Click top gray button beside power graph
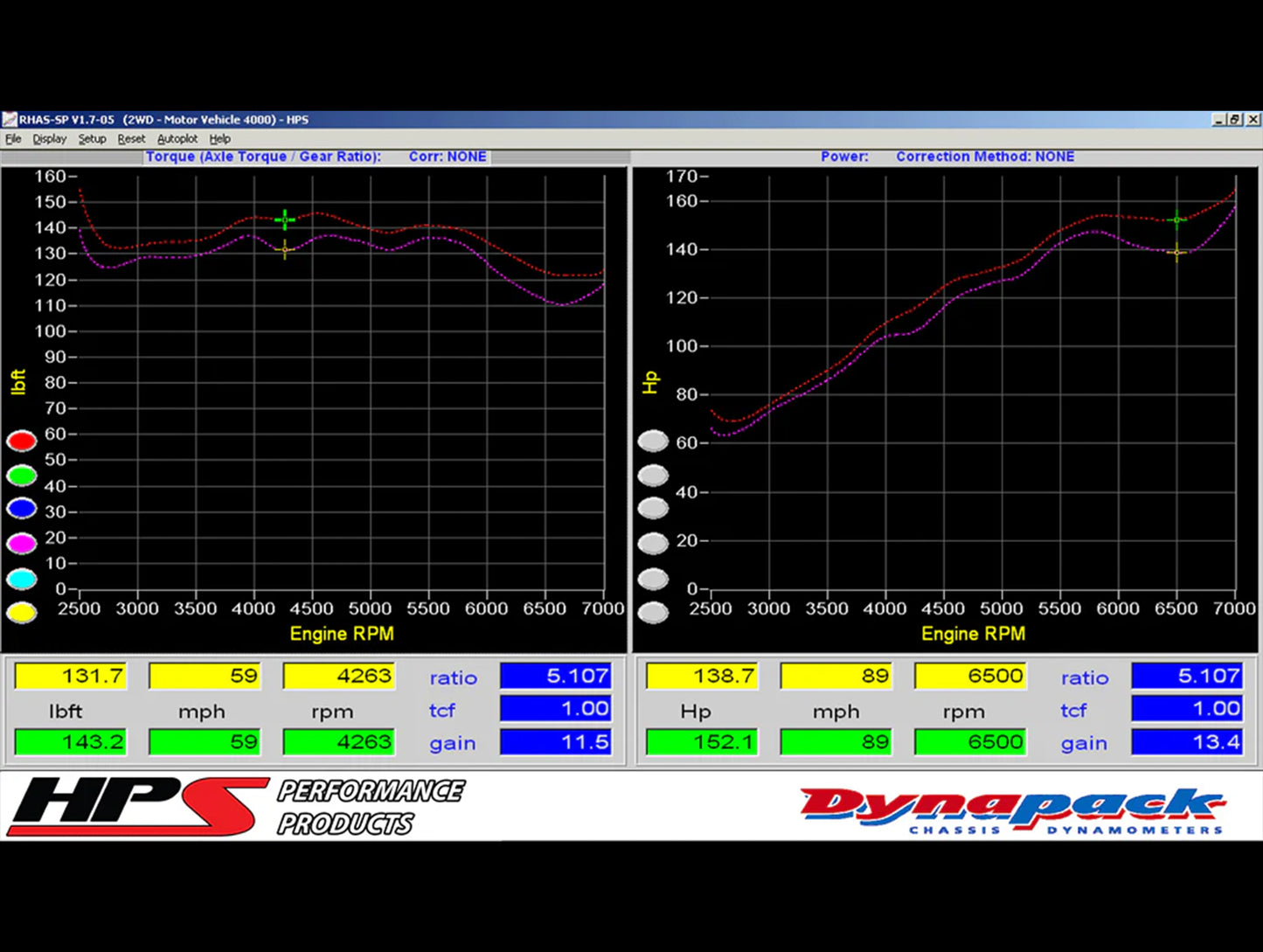Viewport: 1263px width, 952px height. pyautogui.click(x=653, y=441)
